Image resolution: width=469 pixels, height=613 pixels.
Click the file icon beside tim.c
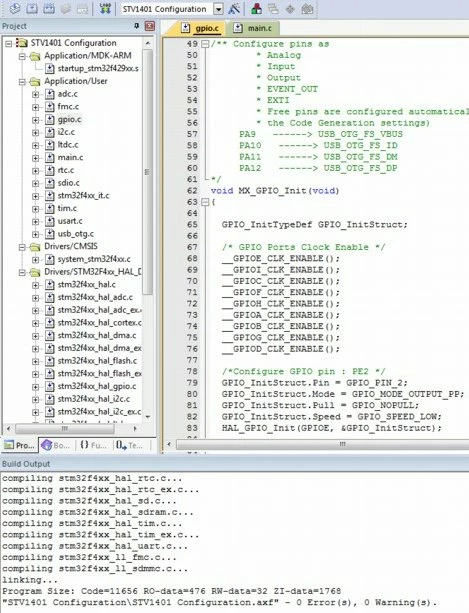point(50,208)
